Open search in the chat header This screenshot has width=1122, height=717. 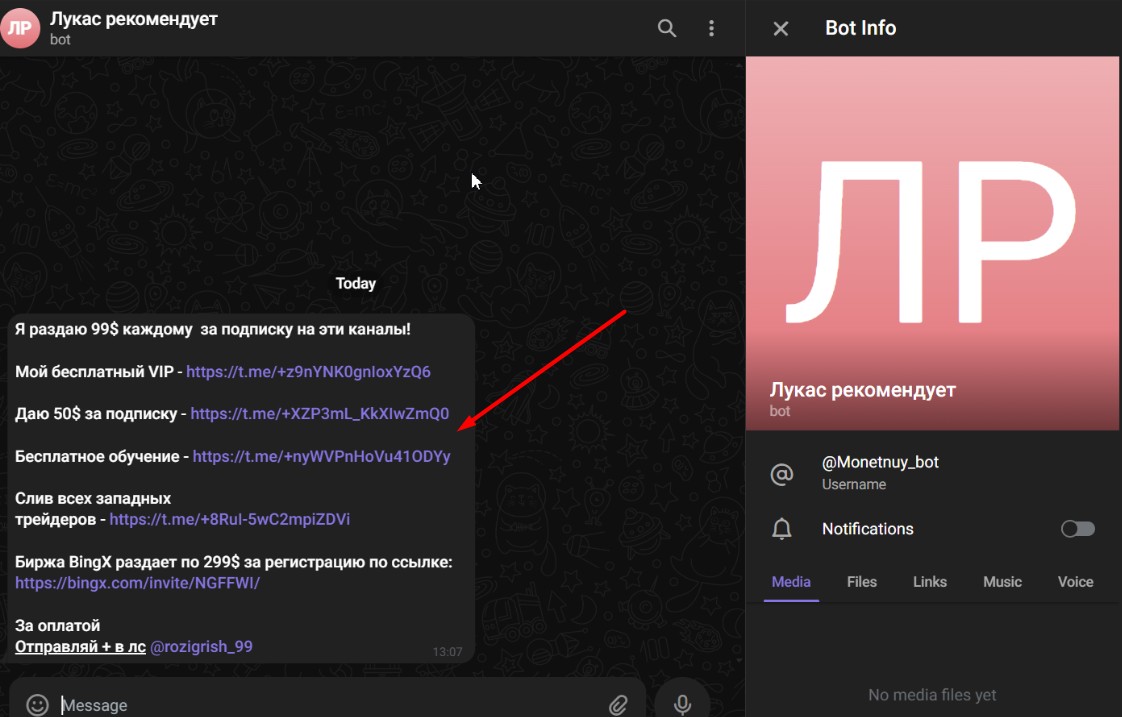667,28
